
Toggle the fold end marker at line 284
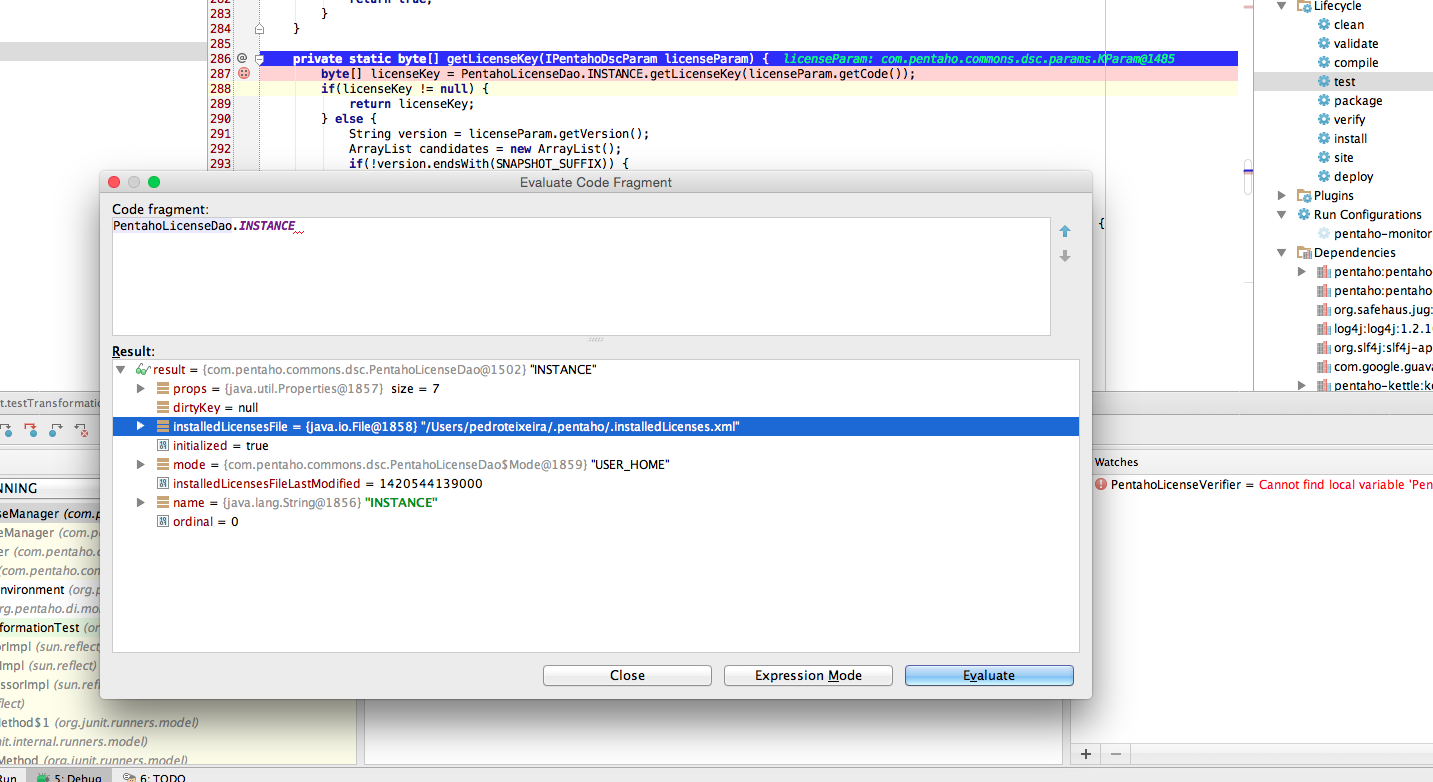pyautogui.click(x=259, y=29)
